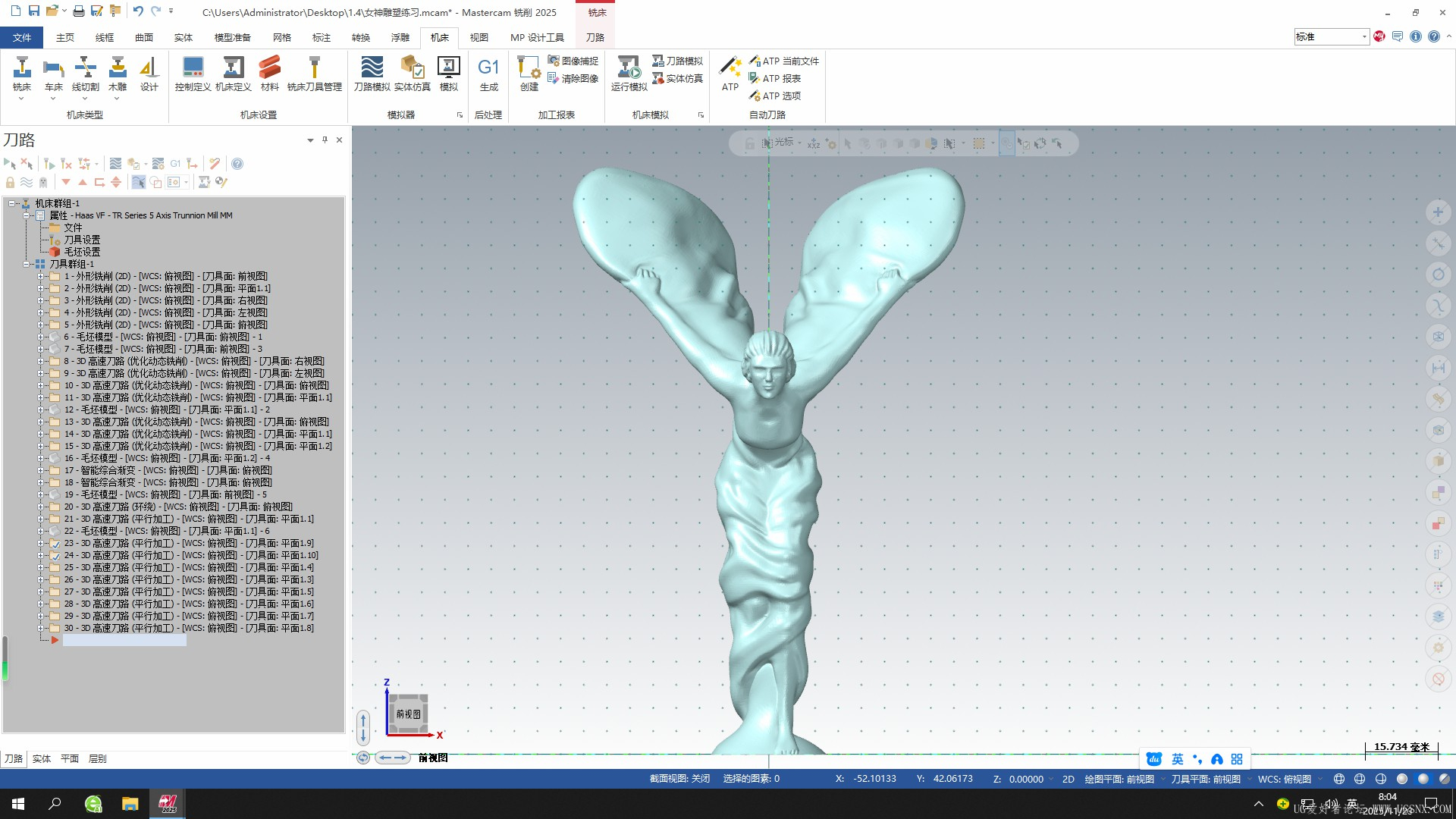Collapse the 机床群组-1 tree node
1456x819 pixels.
click(x=12, y=203)
